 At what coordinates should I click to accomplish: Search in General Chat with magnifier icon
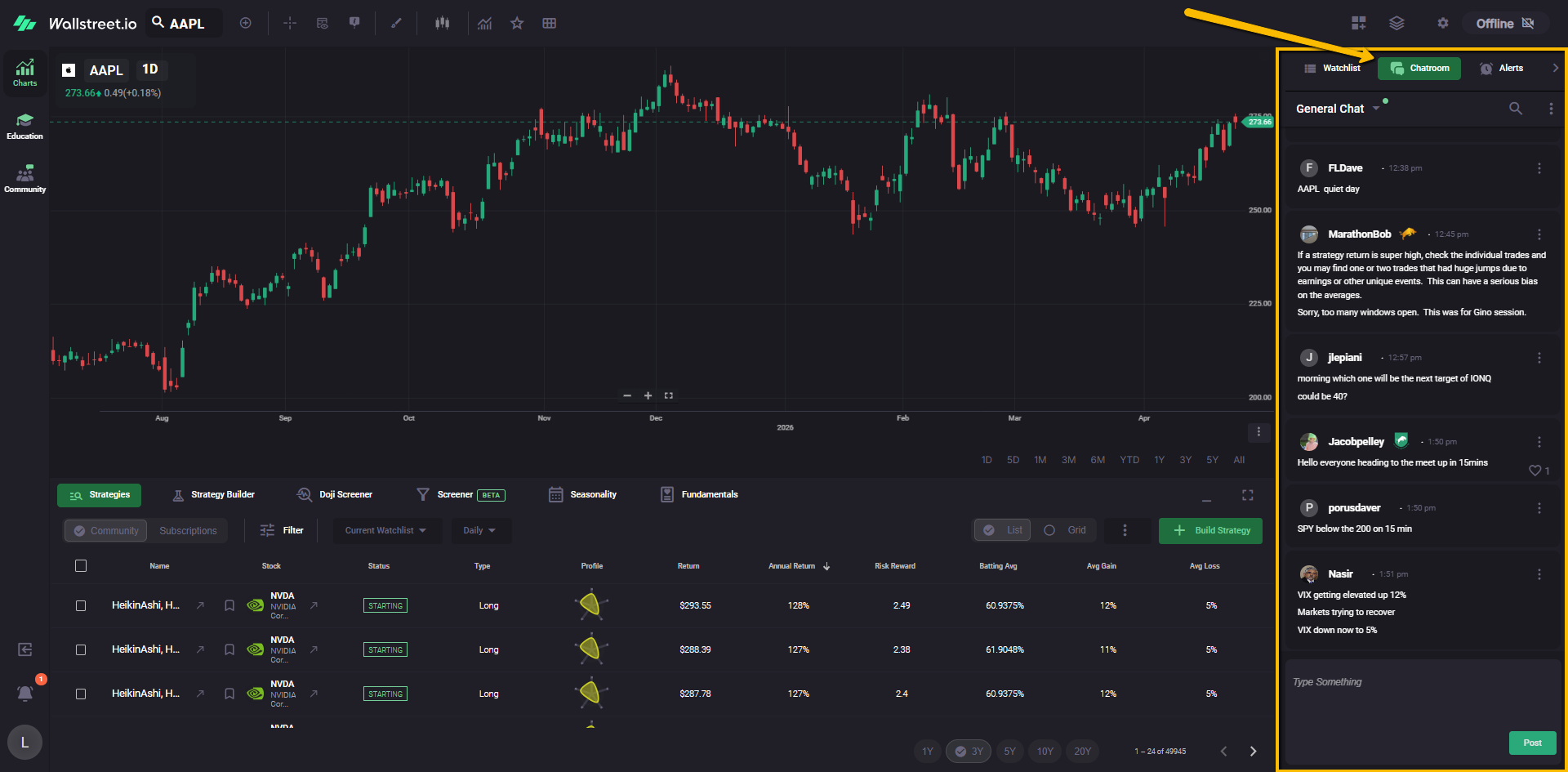[1515, 109]
